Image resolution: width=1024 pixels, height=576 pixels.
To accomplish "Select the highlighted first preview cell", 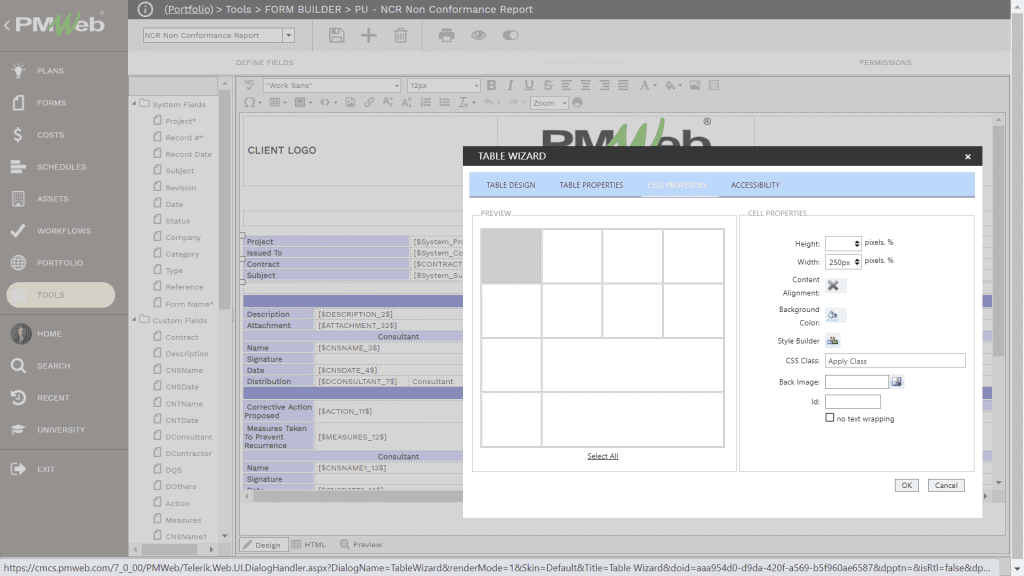I will [511, 256].
